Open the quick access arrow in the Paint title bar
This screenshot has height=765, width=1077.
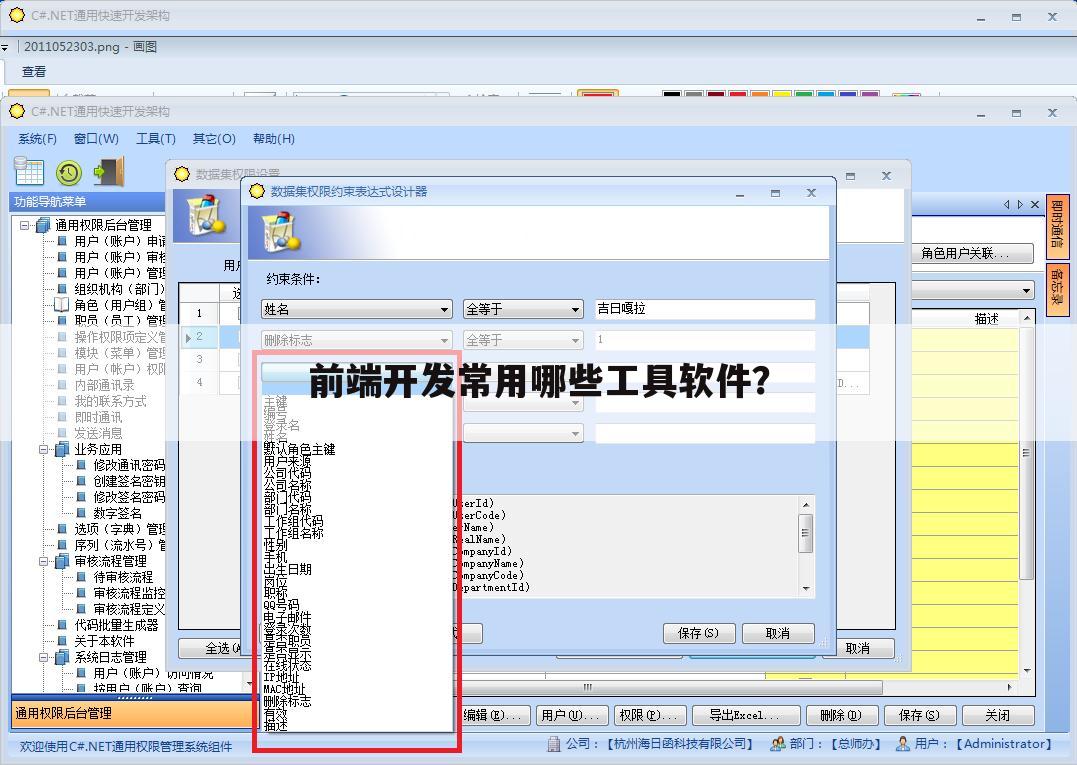coord(5,47)
